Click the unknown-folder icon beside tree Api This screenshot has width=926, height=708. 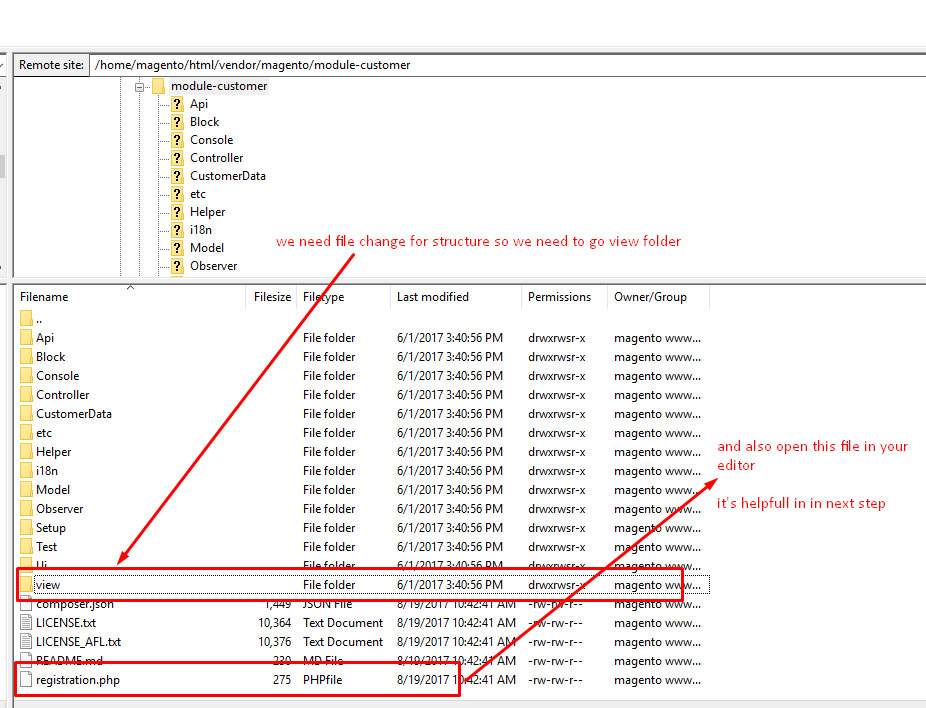177,105
